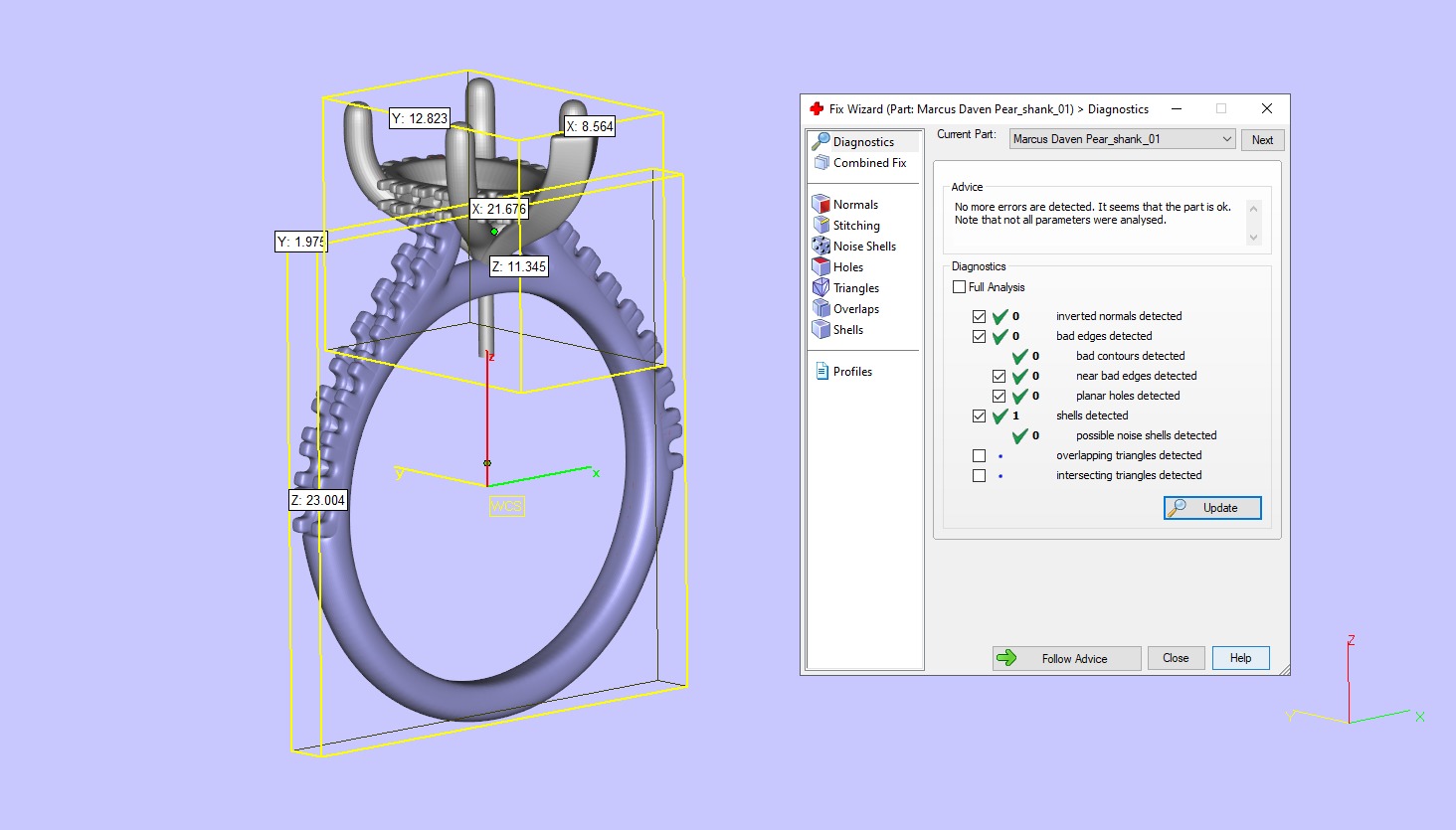Click the green point marker on ring head
The height and width of the screenshot is (830, 1456).
[494, 232]
